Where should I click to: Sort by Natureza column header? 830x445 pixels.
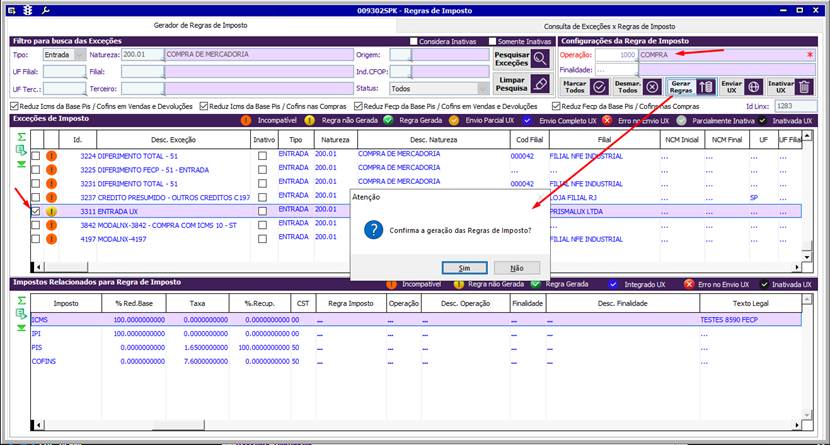(x=335, y=140)
